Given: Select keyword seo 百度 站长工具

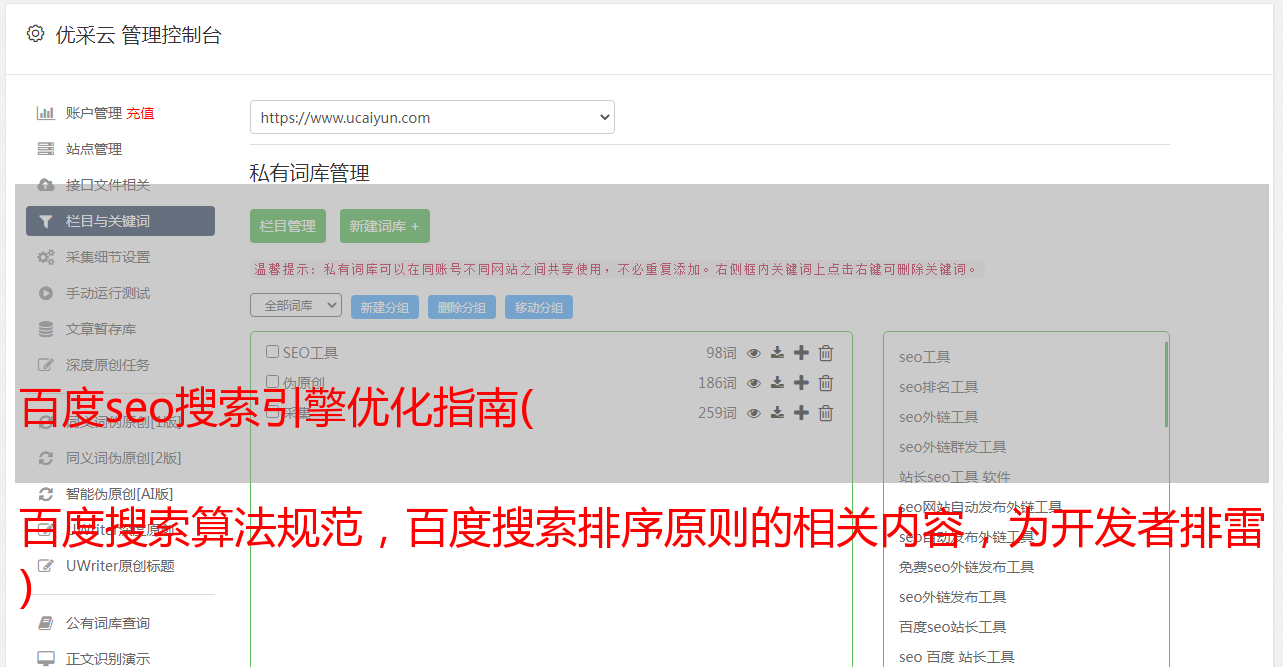Looking at the screenshot, I should click(x=956, y=657).
